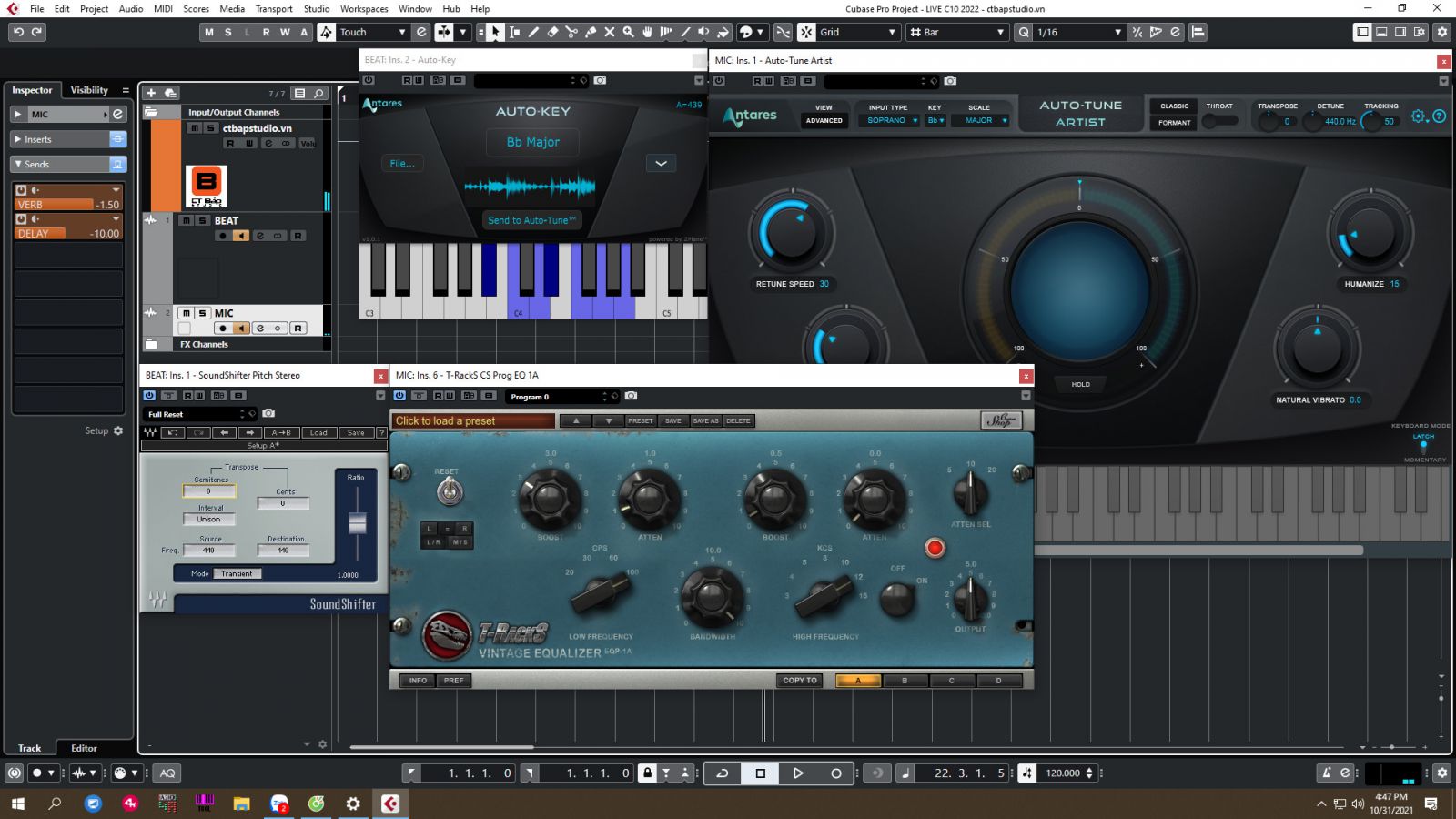Image resolution: width=1456 pixels, height=819 pixels.
Task: Open Auto-Tune KEY Bb dropdown
Action: click(935, 120)
